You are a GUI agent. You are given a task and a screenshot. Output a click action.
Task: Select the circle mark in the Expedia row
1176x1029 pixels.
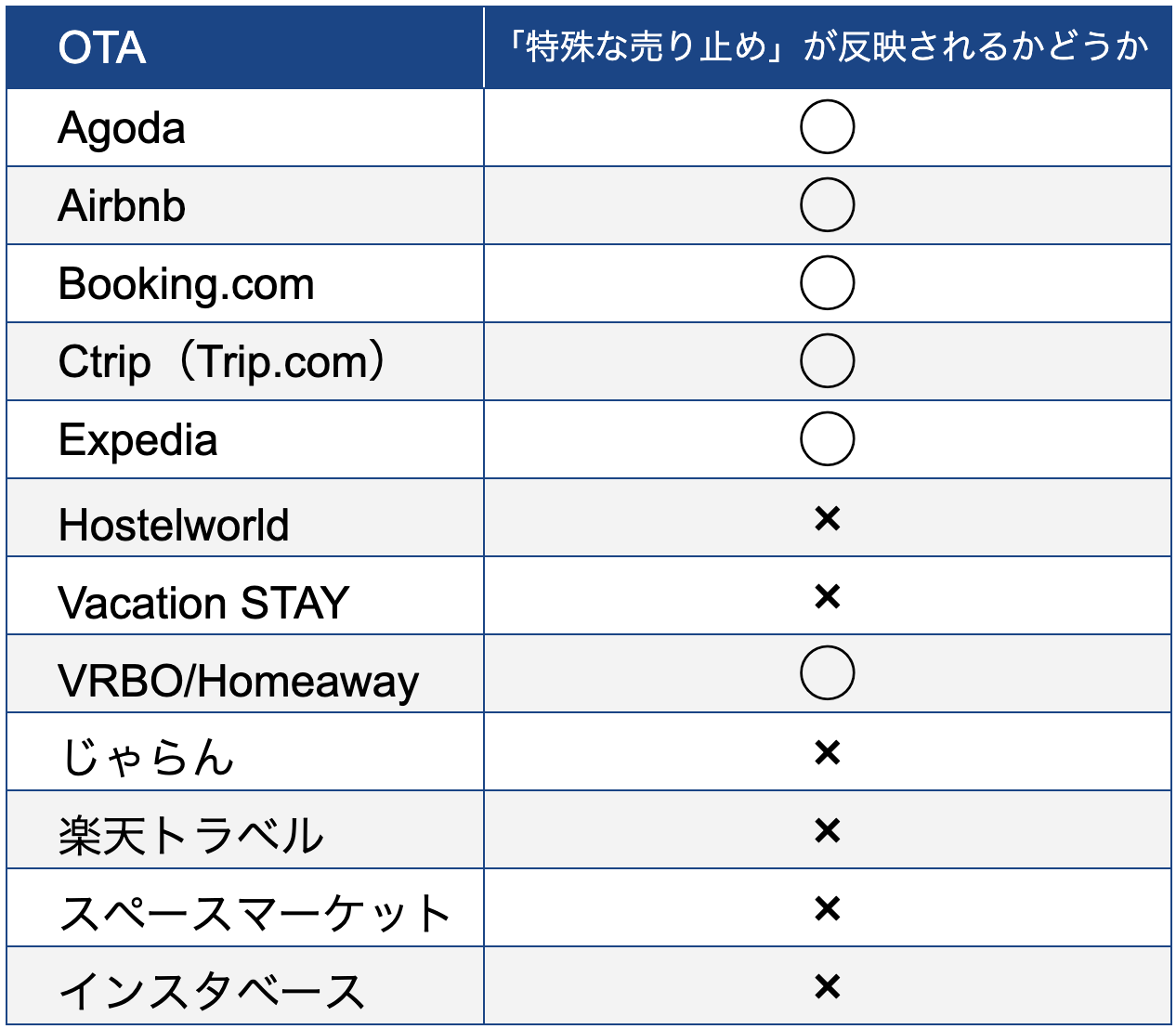point(827,439)
